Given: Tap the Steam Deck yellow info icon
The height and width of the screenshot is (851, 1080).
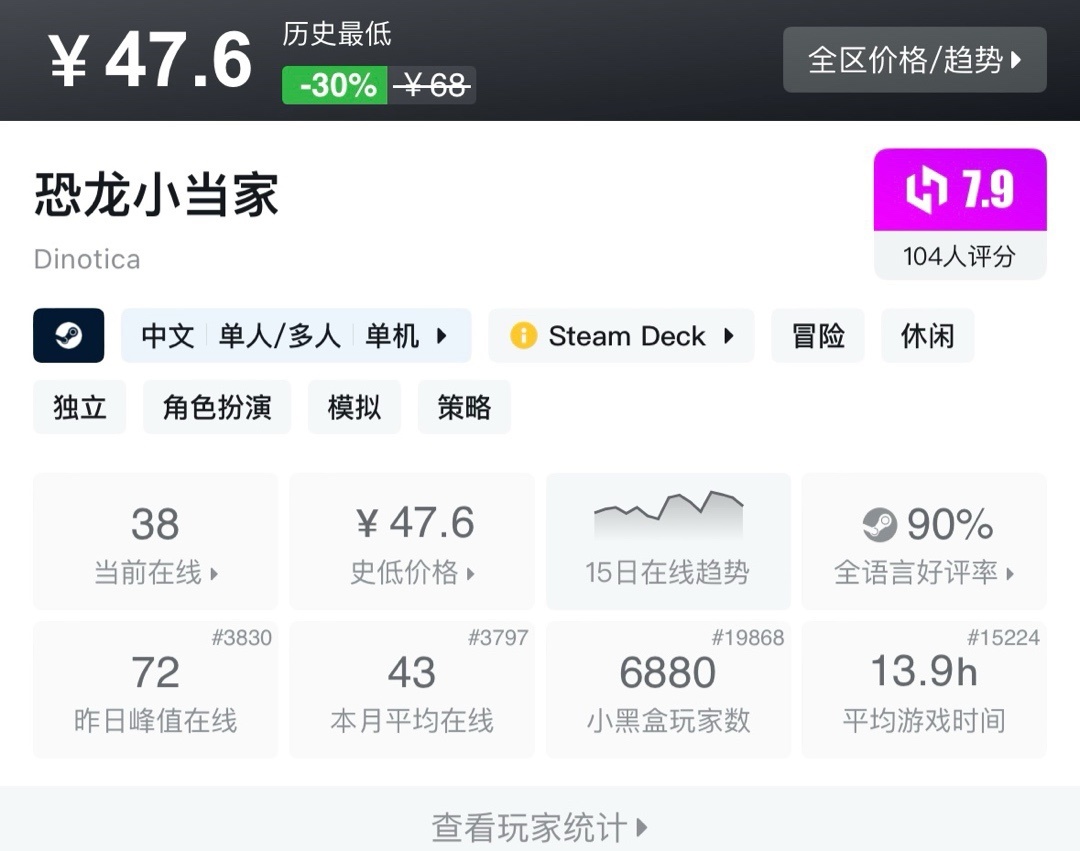Looking at the screenshot, I should pos(523,336).
